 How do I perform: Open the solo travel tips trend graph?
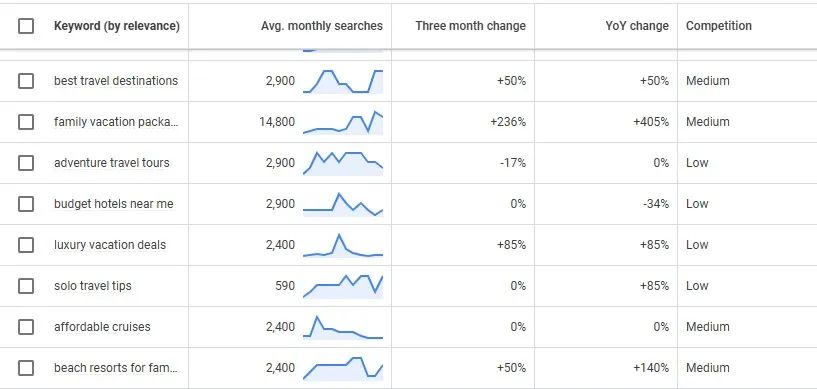point(343,286)
